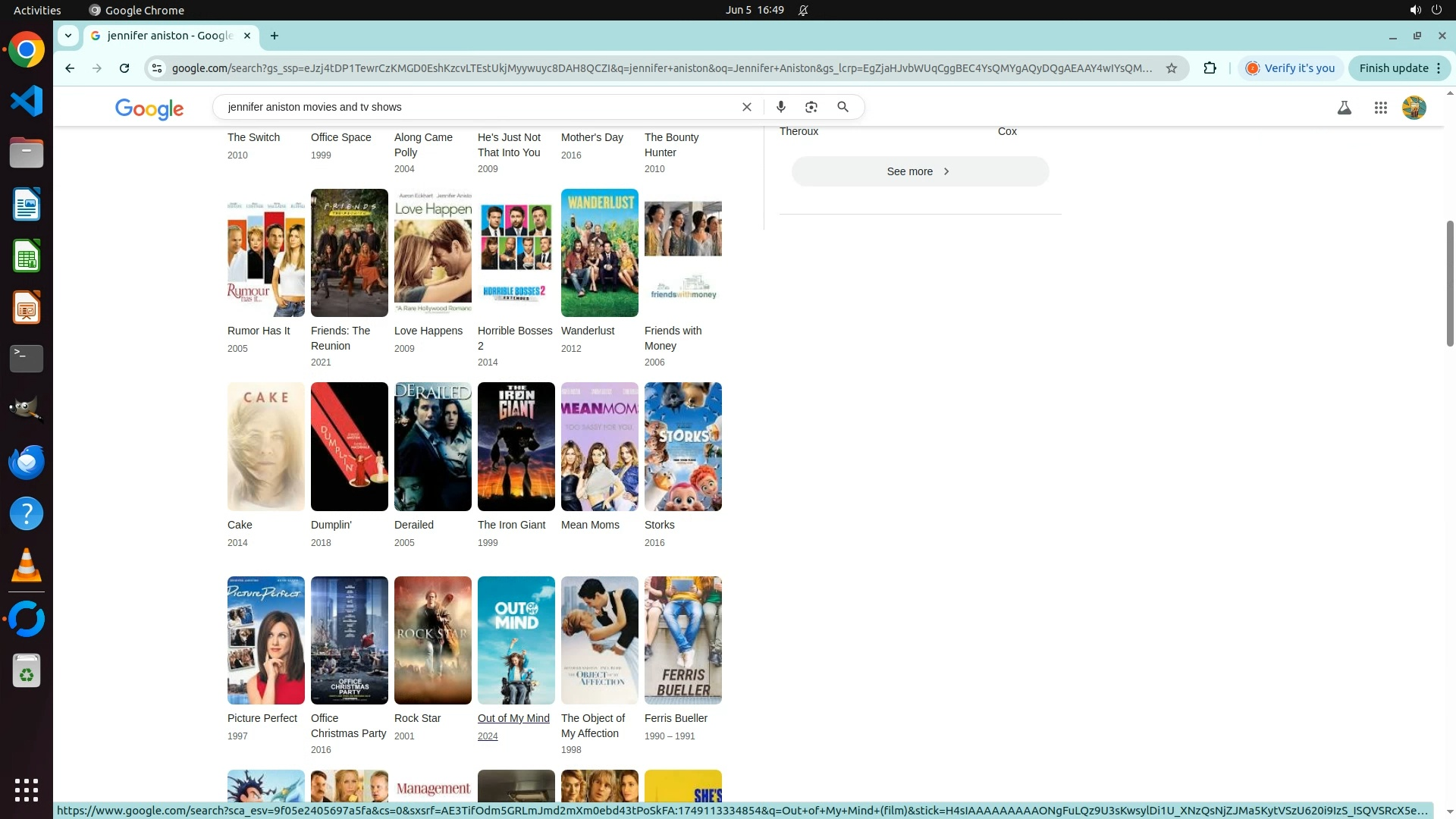Select the Wanderlust movie poster

[x=599, y=253]
